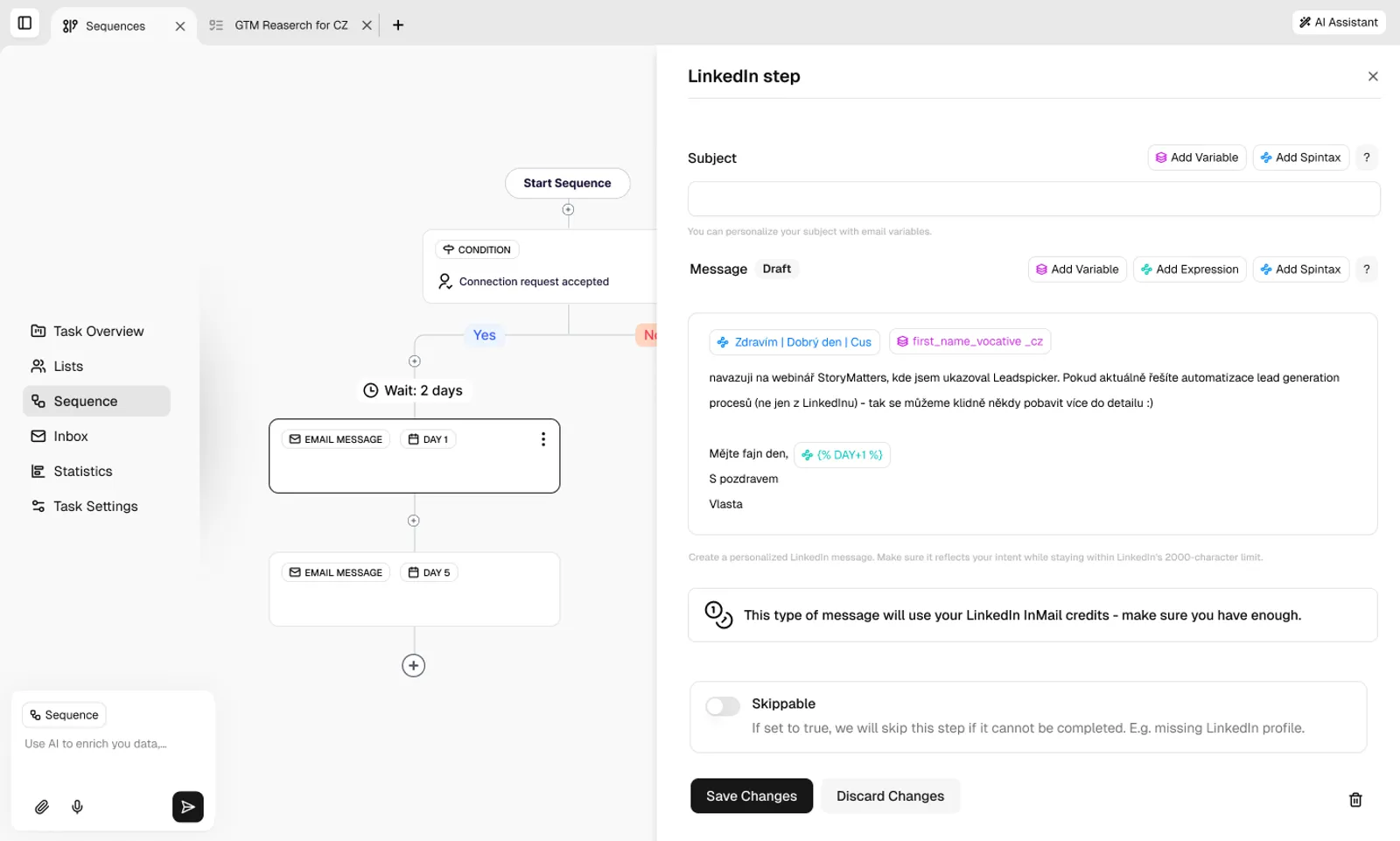The image size is (1400, 841).
Task: Open a new tab with plus icon
Action: coord(398,25)
